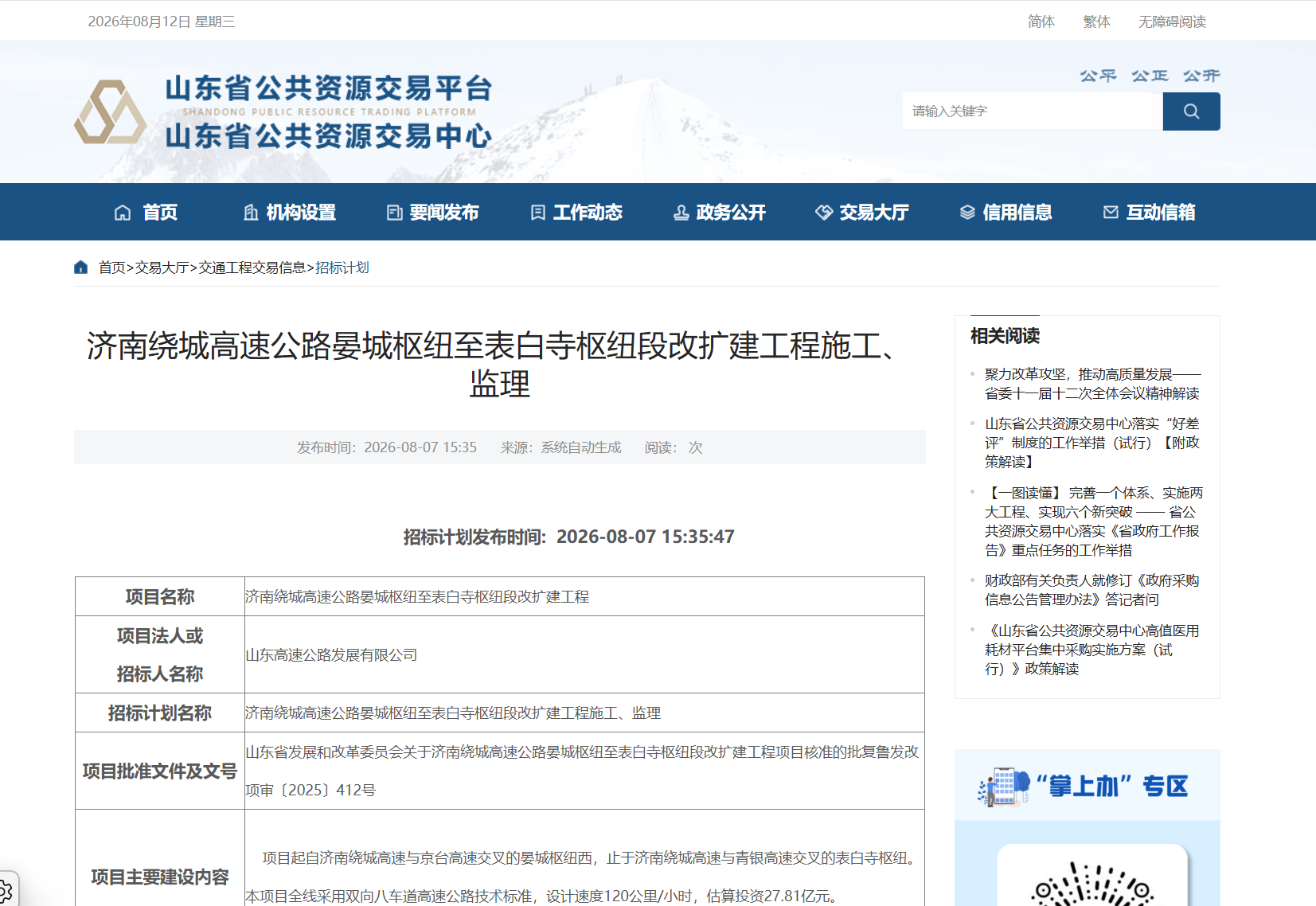Click the 项审〔2025〕412号 approval number text
Screen dimensions: 1316x906
tap(310, 790)
